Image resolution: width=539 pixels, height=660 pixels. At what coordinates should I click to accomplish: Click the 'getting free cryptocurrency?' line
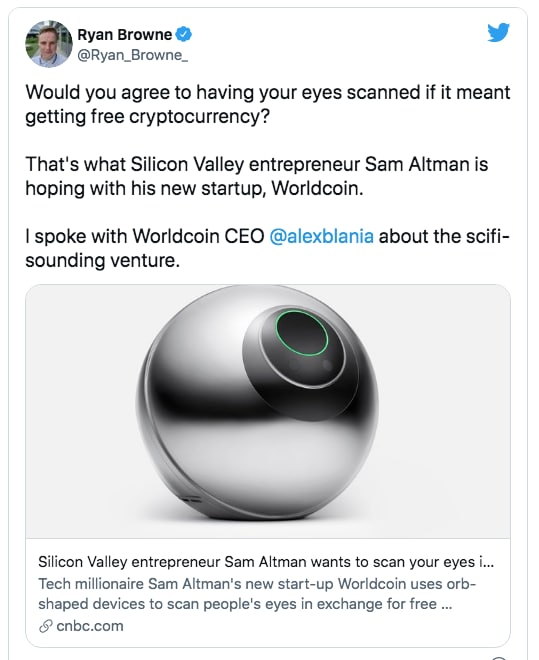[147, 117]
